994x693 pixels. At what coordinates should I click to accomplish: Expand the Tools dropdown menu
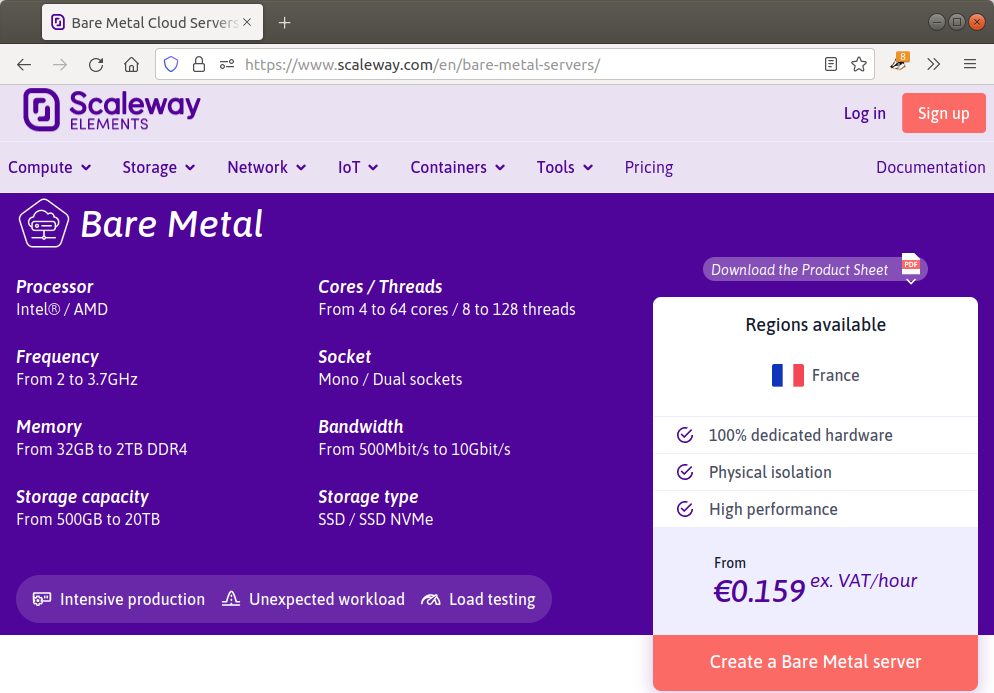tap(565, 167)
